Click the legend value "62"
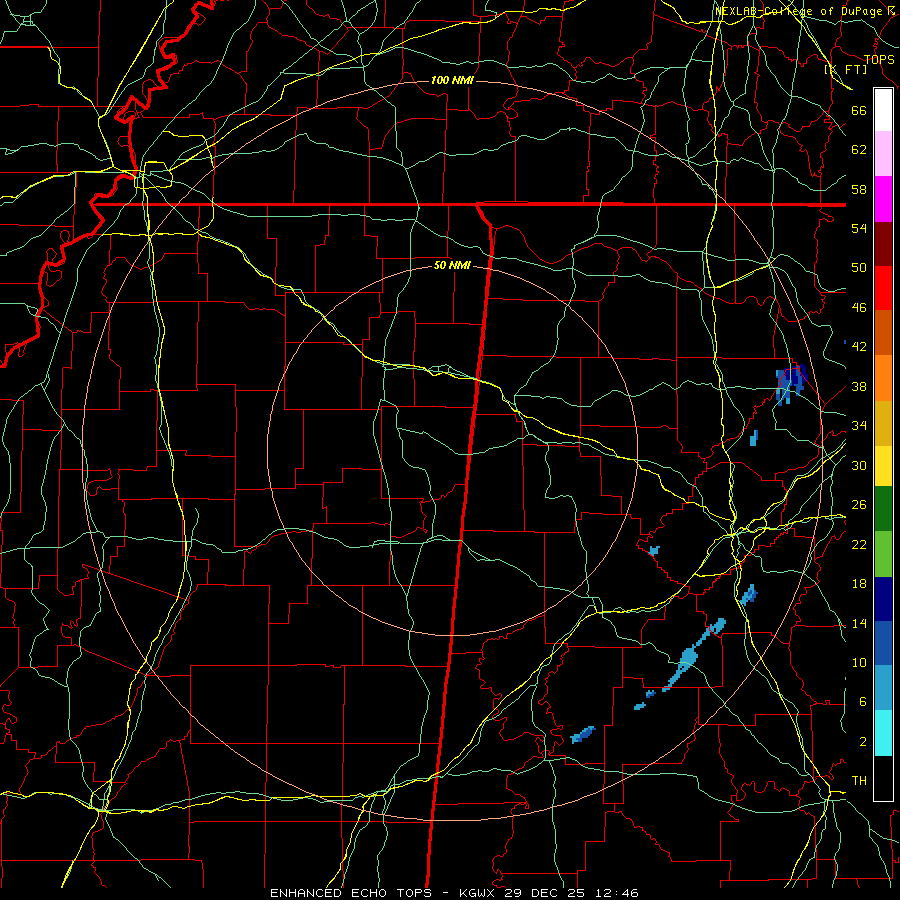Viewport: 900px width, 900px height. click(859, 150)
